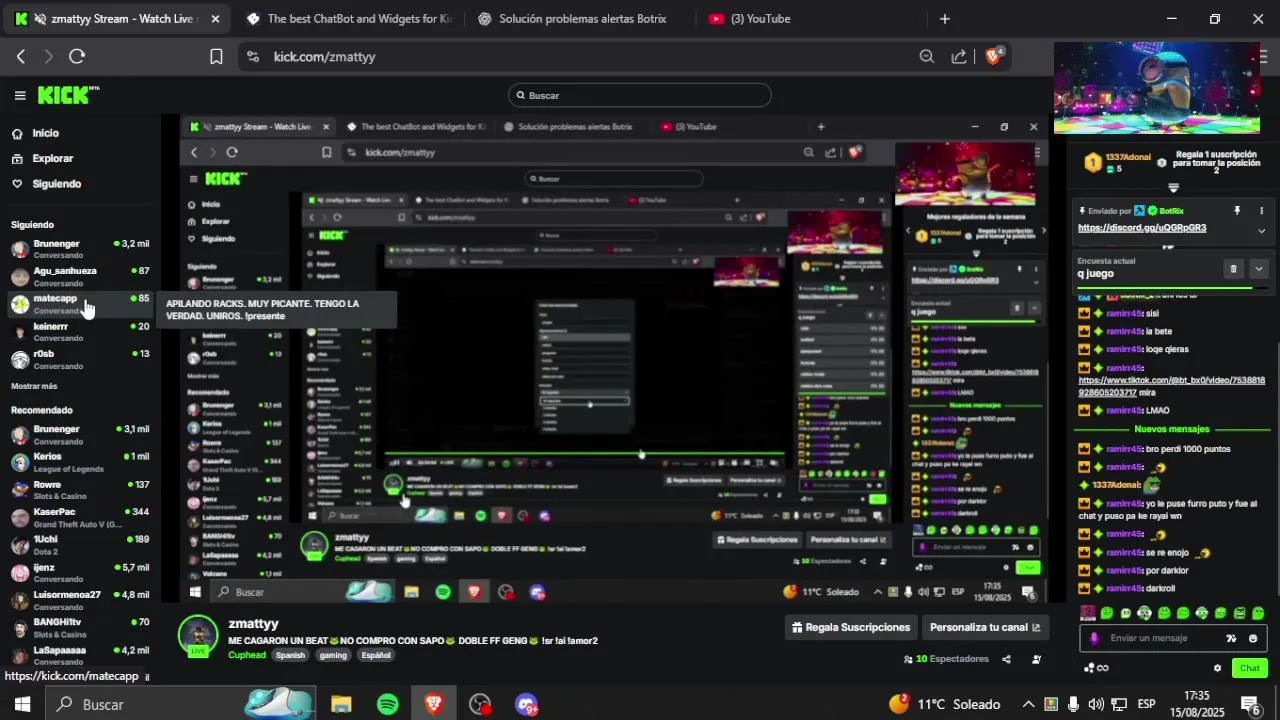Expand the pinned BotRix message chevron
Viewport: 1280px width, 720px height.
point(1261,231)
